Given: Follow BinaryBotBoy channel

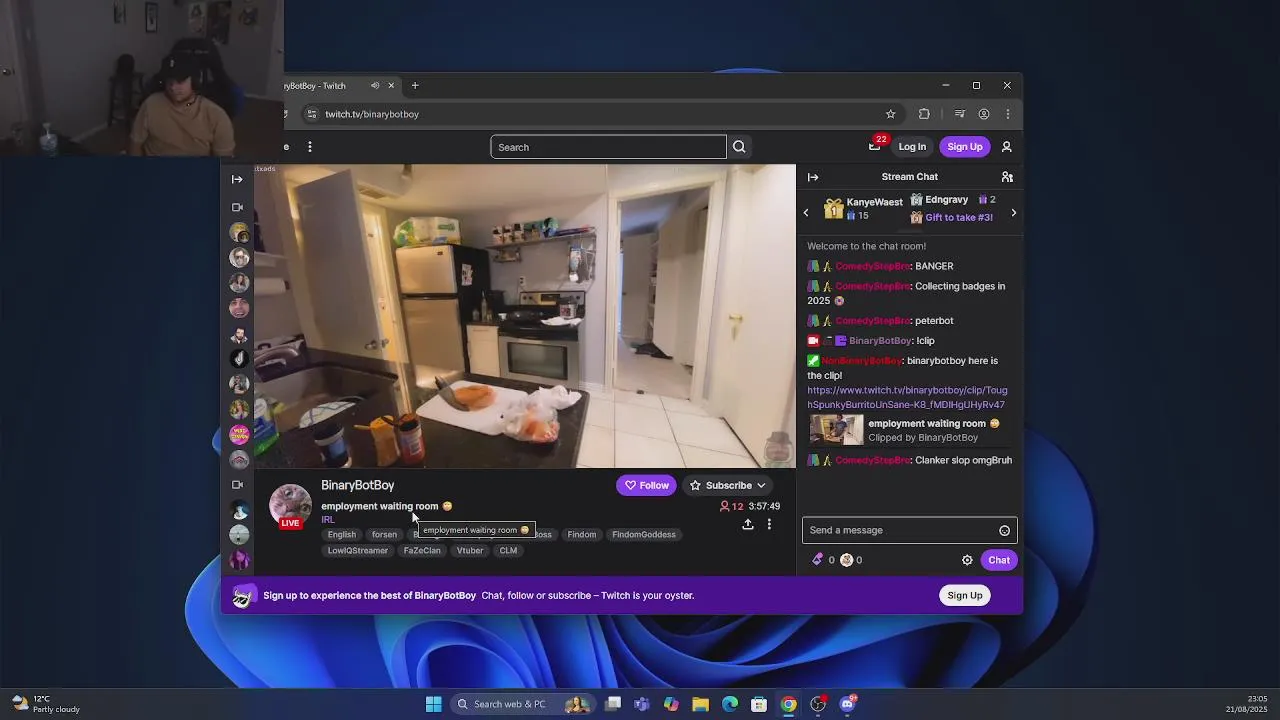Looking at the screenshot, I should 646,485.
